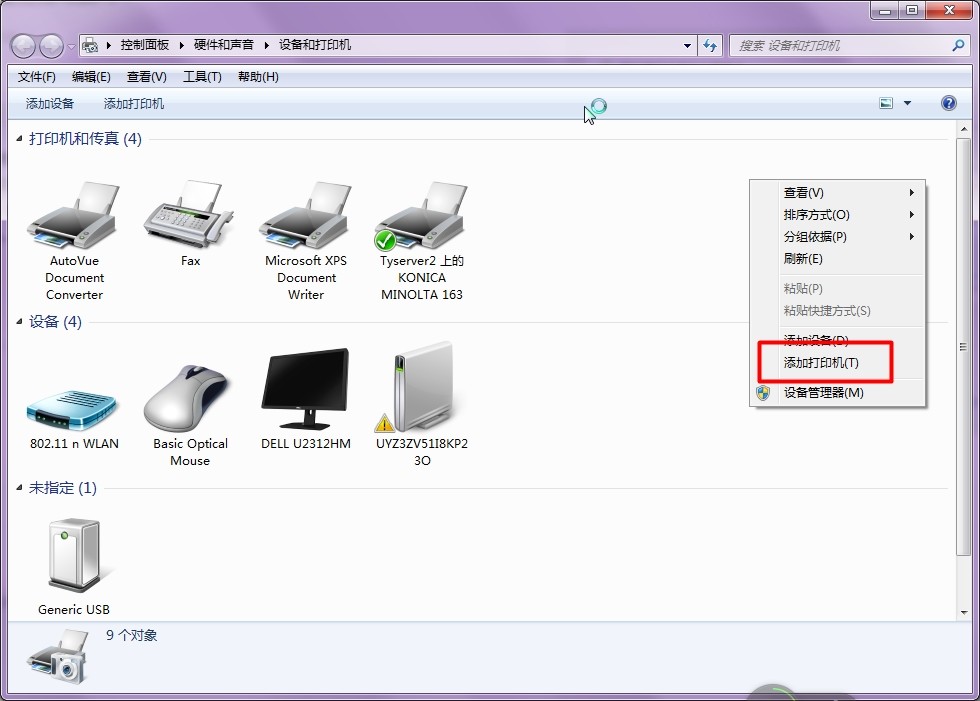
Task: Collapse the 设备 (4) group
Action: (x=19, y=321)
